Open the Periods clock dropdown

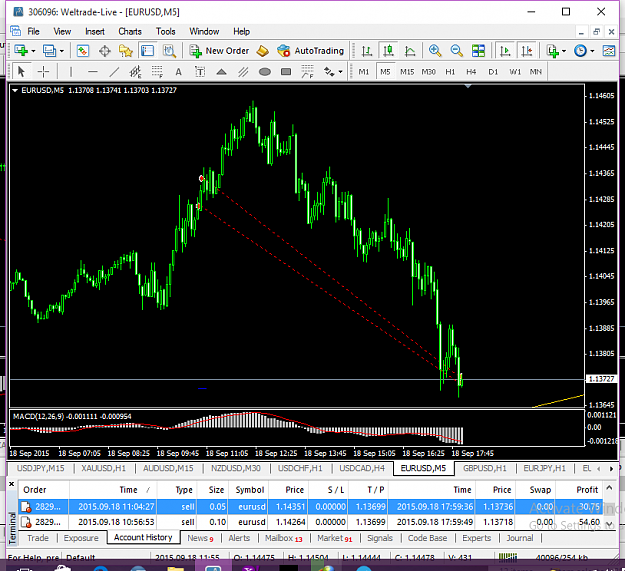pos(584,51)
